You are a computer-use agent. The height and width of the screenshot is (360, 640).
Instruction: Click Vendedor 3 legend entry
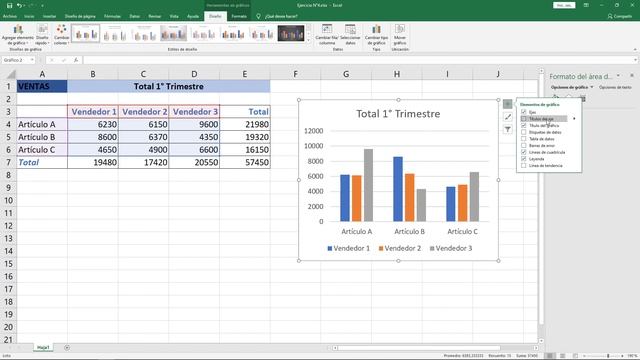point(451,248)
